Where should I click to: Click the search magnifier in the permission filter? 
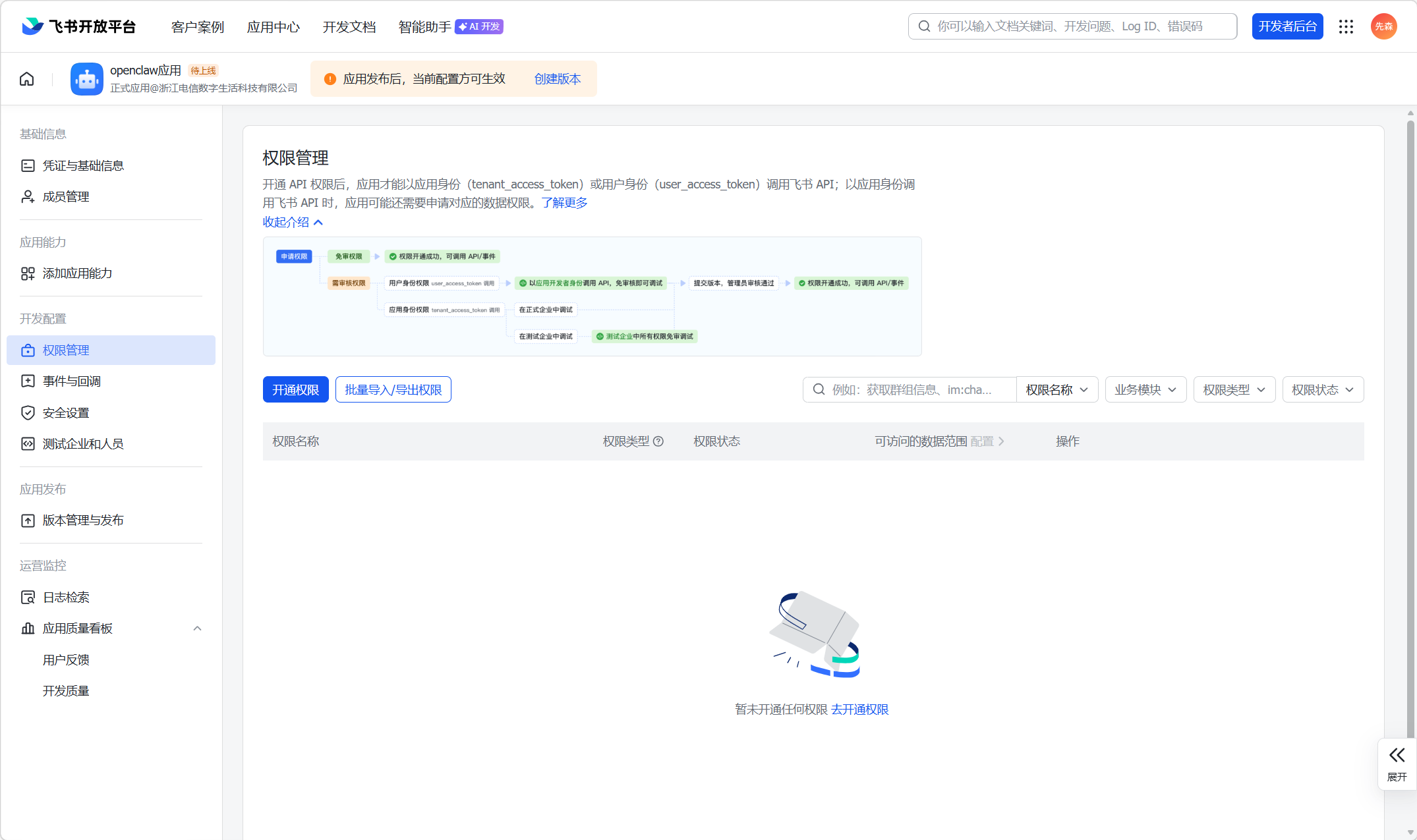(819, 389)
